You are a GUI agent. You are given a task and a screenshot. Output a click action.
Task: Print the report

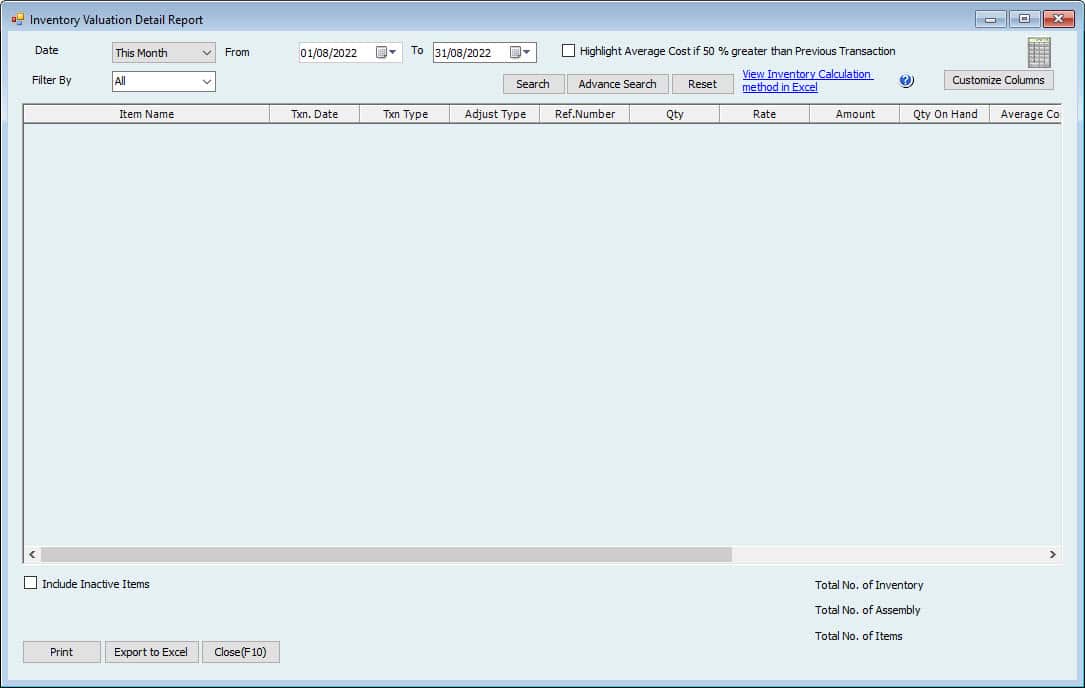click(x=62, y=652)
